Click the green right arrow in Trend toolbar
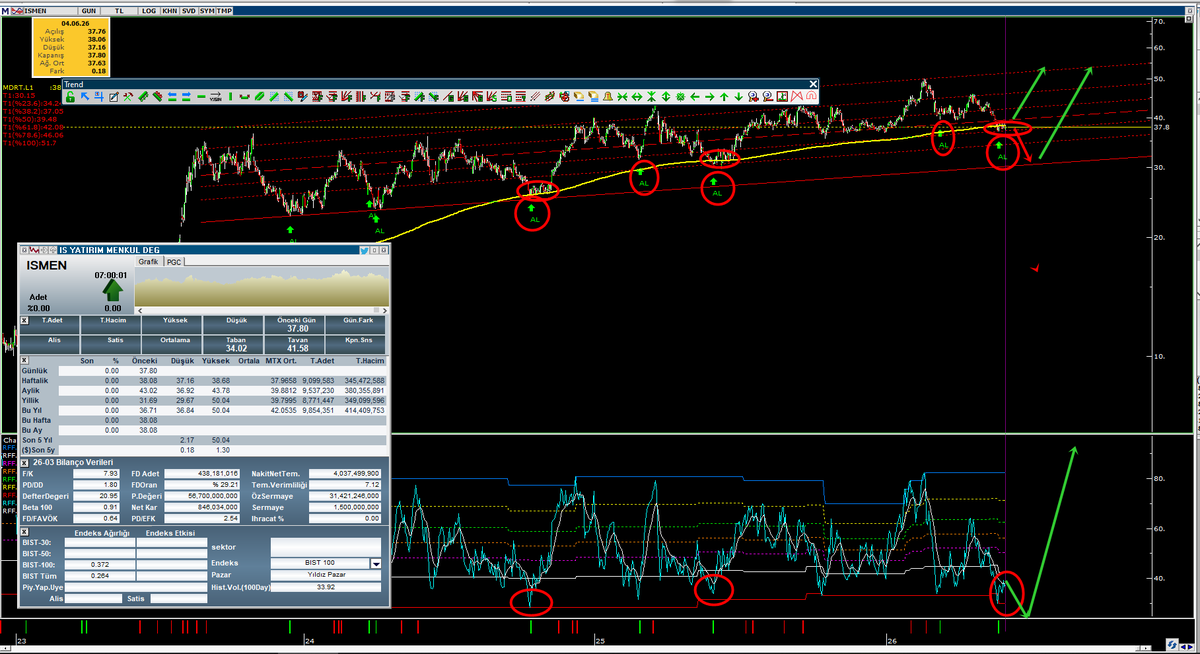Image resolution: width=1200 pixels, height=654 pixels. (709, 97)
